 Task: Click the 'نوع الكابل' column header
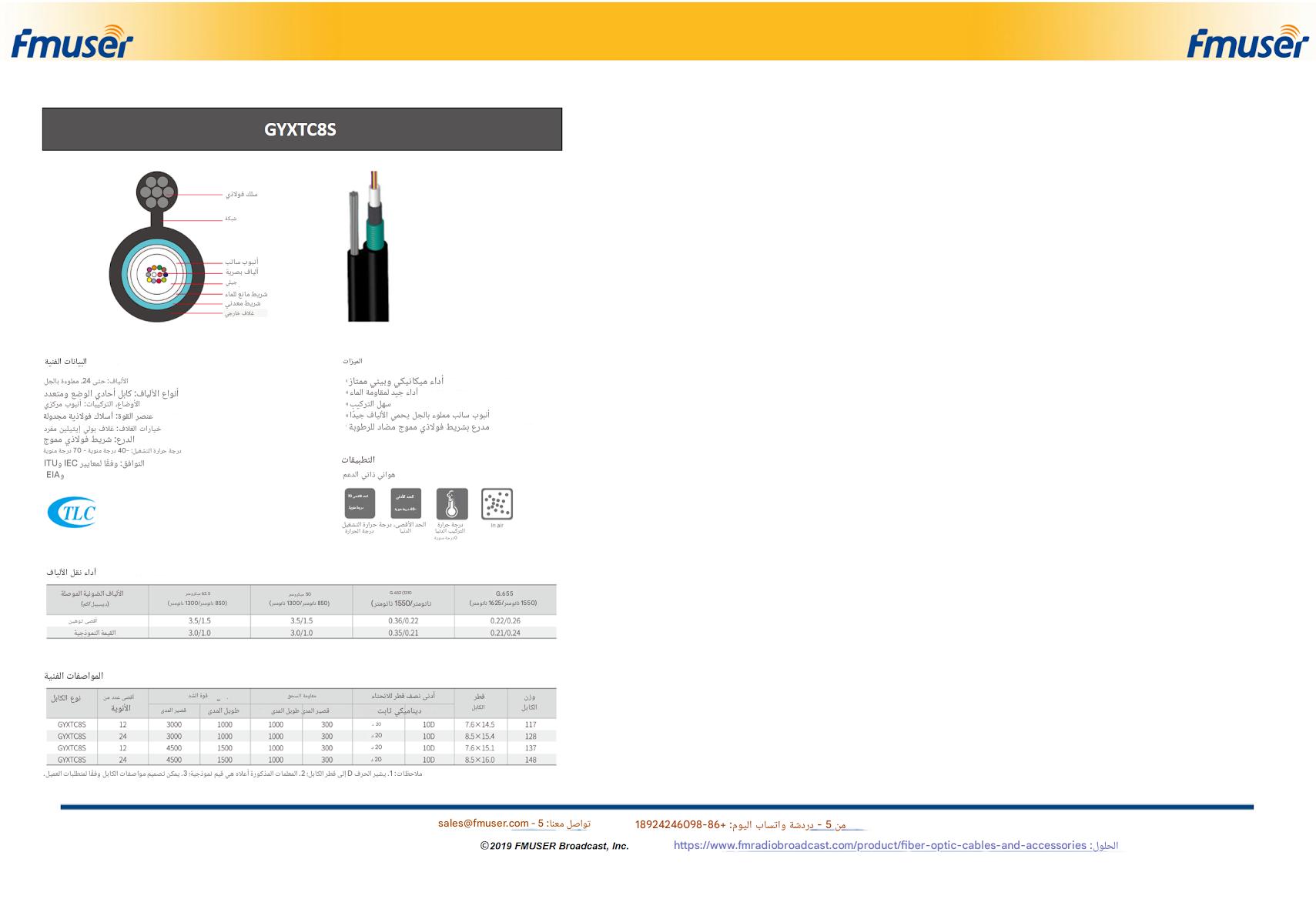click(x=65, y=698)
